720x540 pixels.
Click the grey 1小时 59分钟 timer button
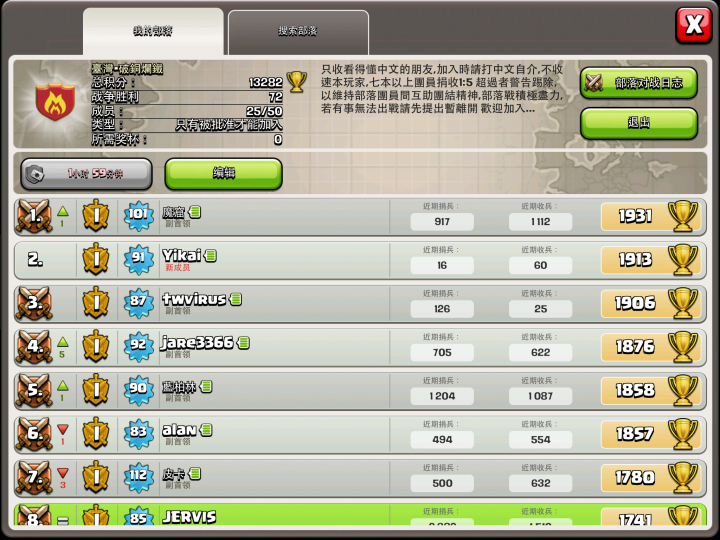point(86,174)
